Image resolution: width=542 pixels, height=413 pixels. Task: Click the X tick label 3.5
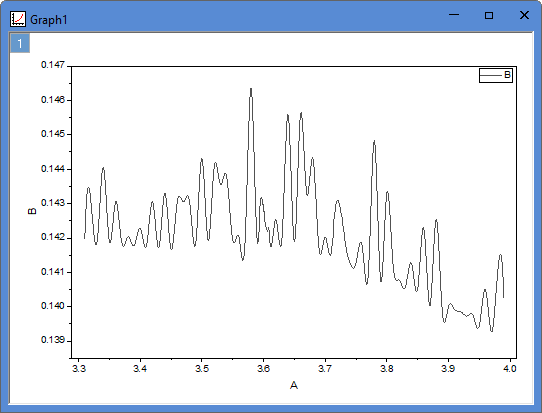pyautogui.click(x=202, y=368)
